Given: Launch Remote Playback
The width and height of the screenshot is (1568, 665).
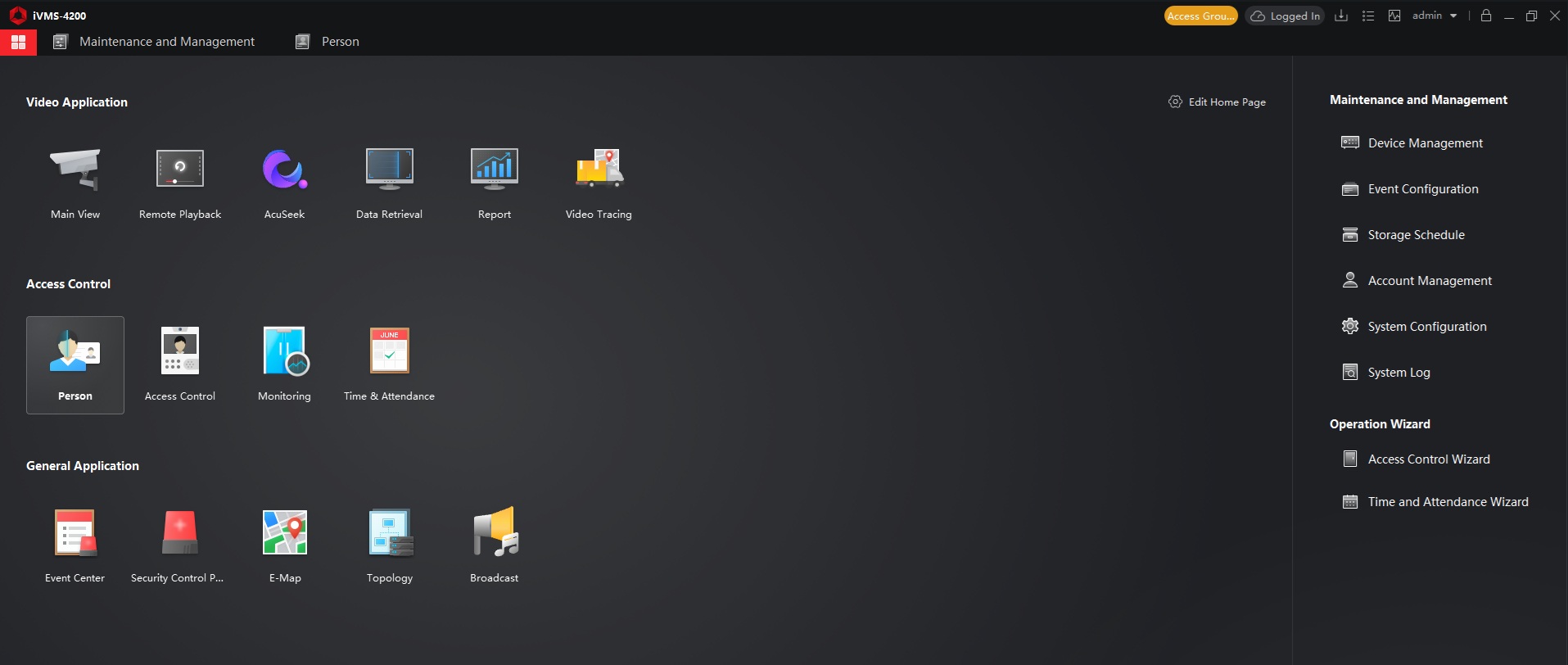Looking at the screenshot, I should click(180, 183).
